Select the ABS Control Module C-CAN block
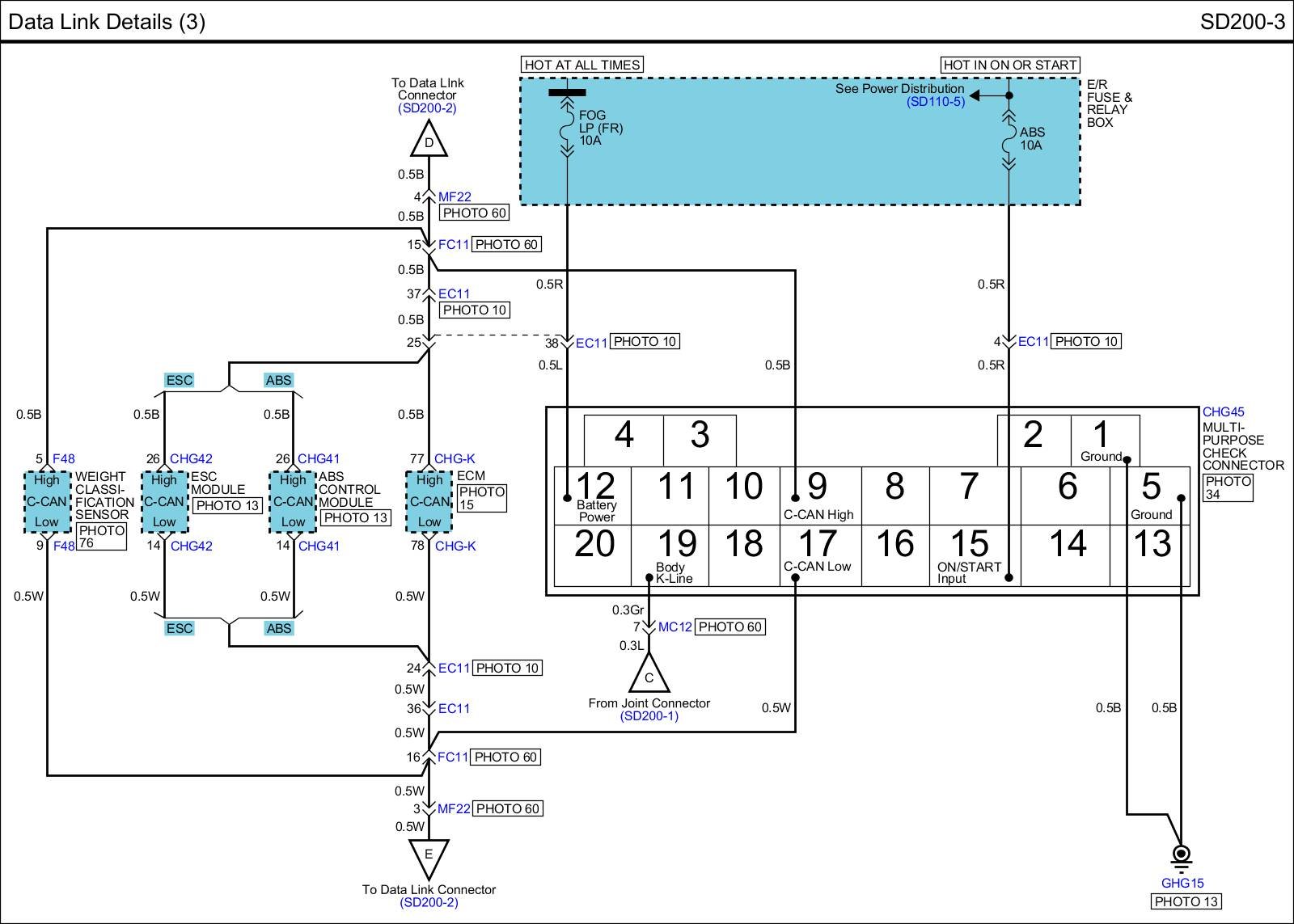 293,501
